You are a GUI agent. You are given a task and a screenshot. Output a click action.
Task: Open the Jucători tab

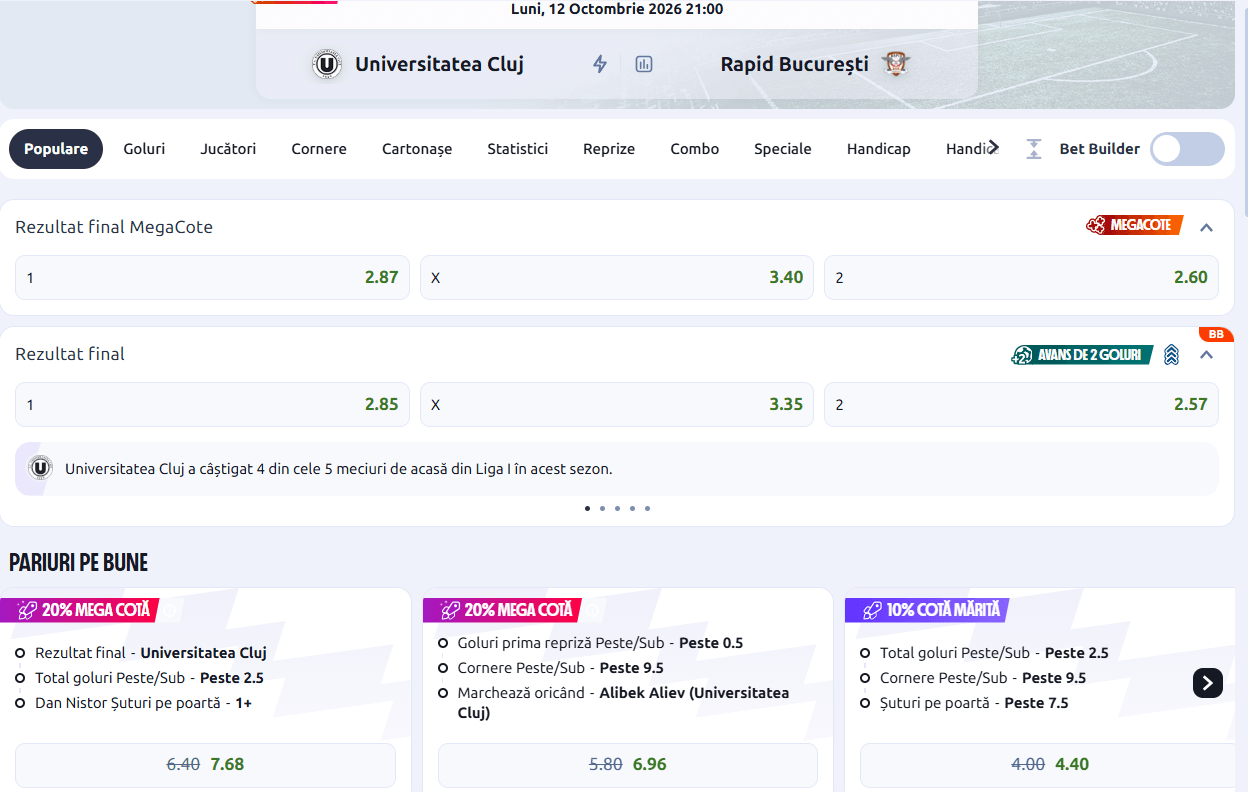[x=228, y=149]
